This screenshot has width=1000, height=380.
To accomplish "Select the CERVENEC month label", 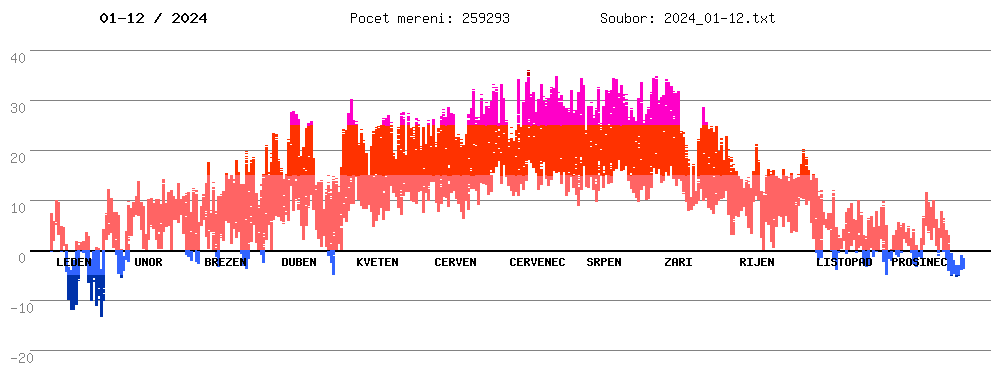I will 537,262.
